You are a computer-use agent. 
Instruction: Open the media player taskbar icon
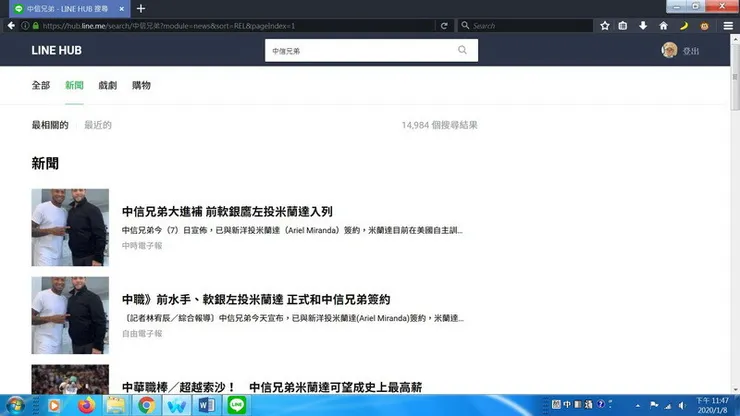tap(54, 406)
